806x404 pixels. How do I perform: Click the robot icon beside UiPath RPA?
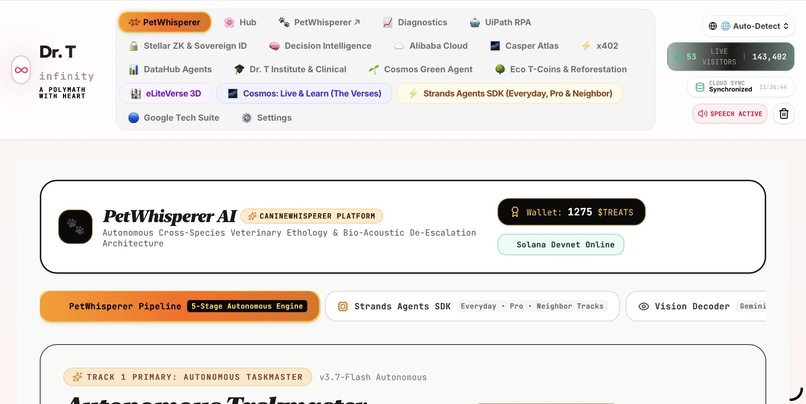475,22
